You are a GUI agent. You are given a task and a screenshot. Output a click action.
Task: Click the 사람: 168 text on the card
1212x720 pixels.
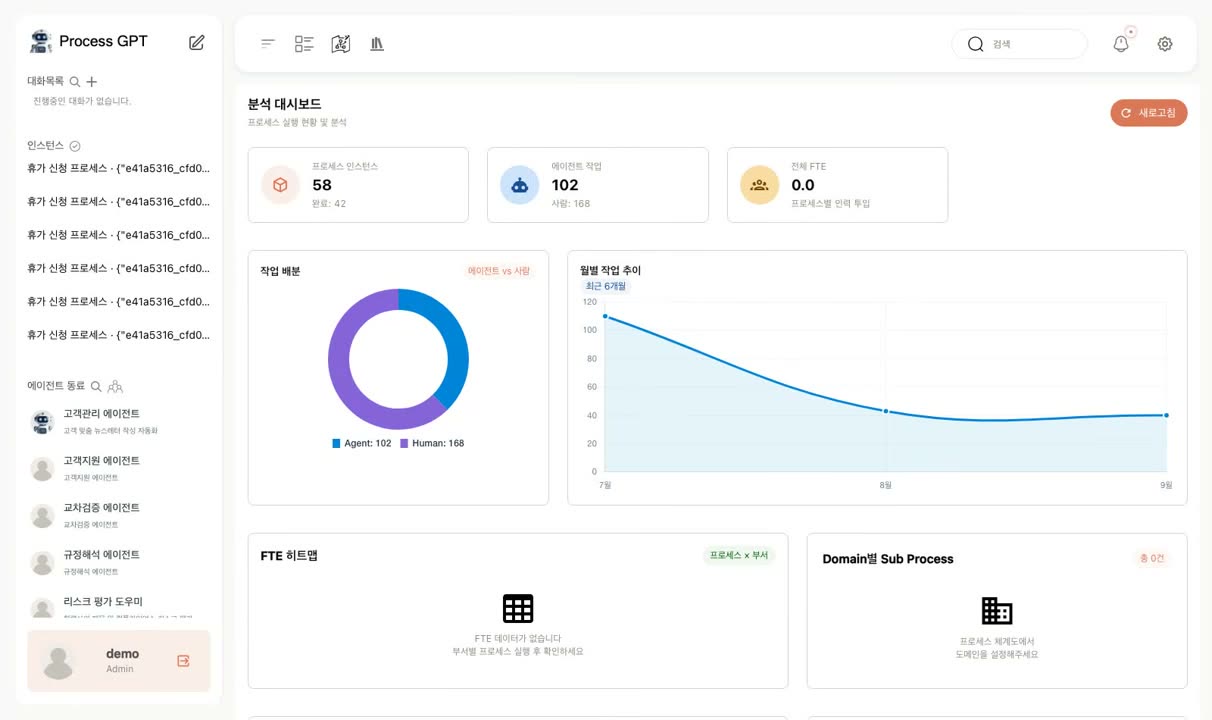pos(571,203)
